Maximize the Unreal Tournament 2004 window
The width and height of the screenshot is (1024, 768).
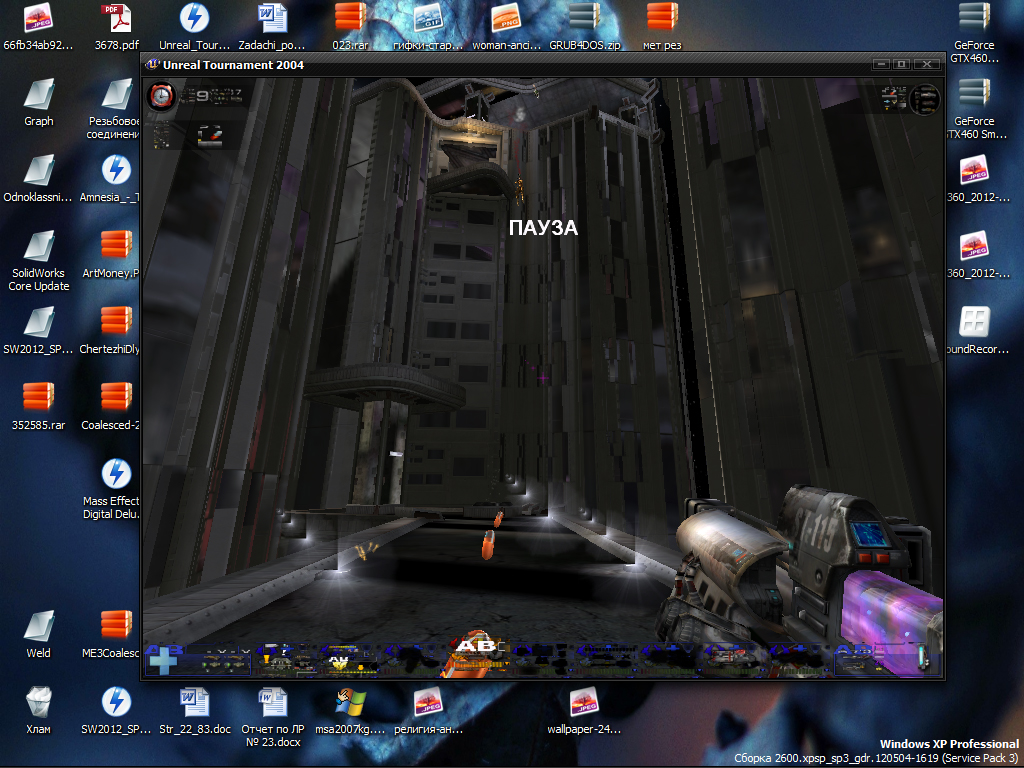coord(902,64)
